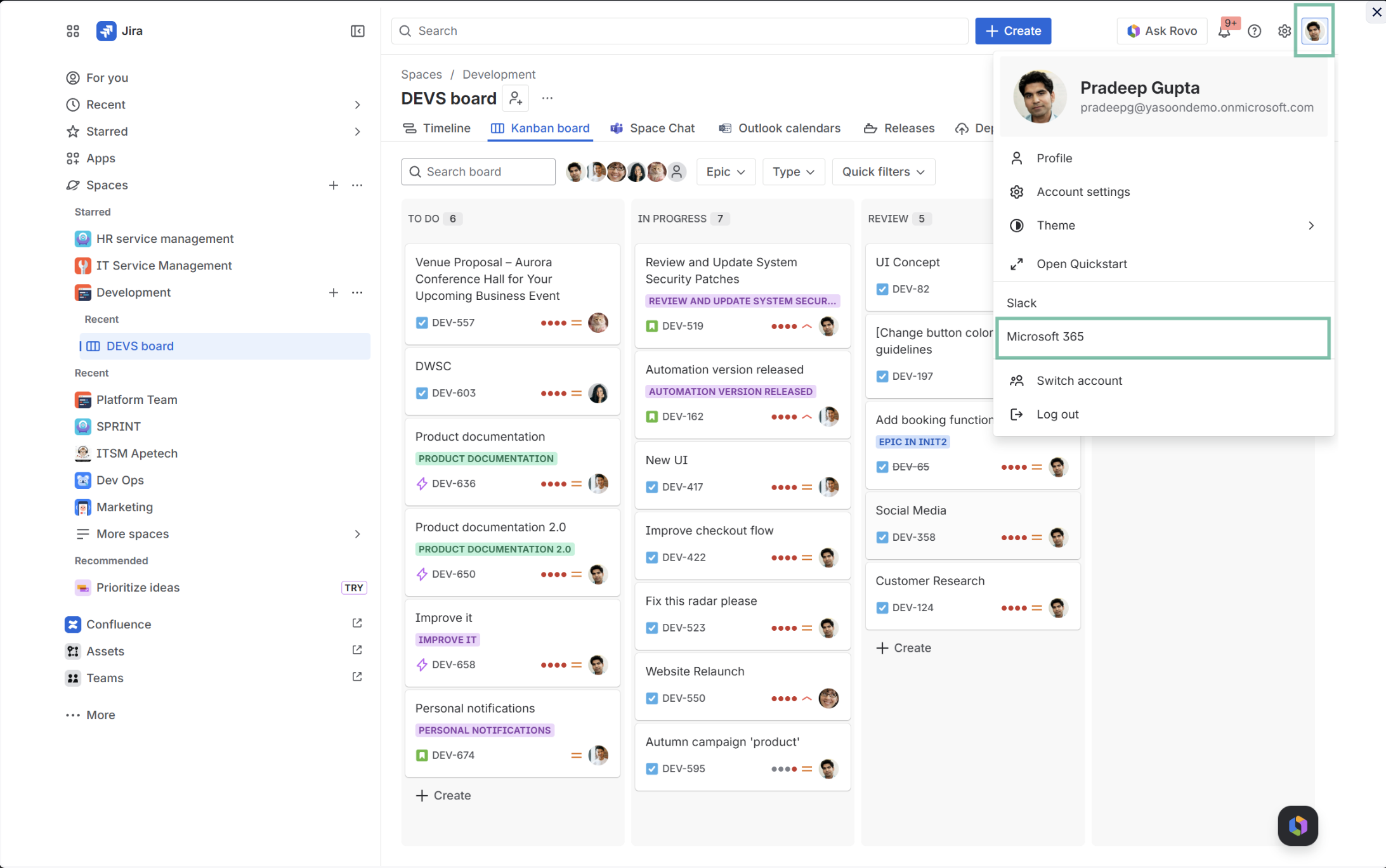Open Spaces more options ellipsis
Screen dimensions: 1386x868
358,185
